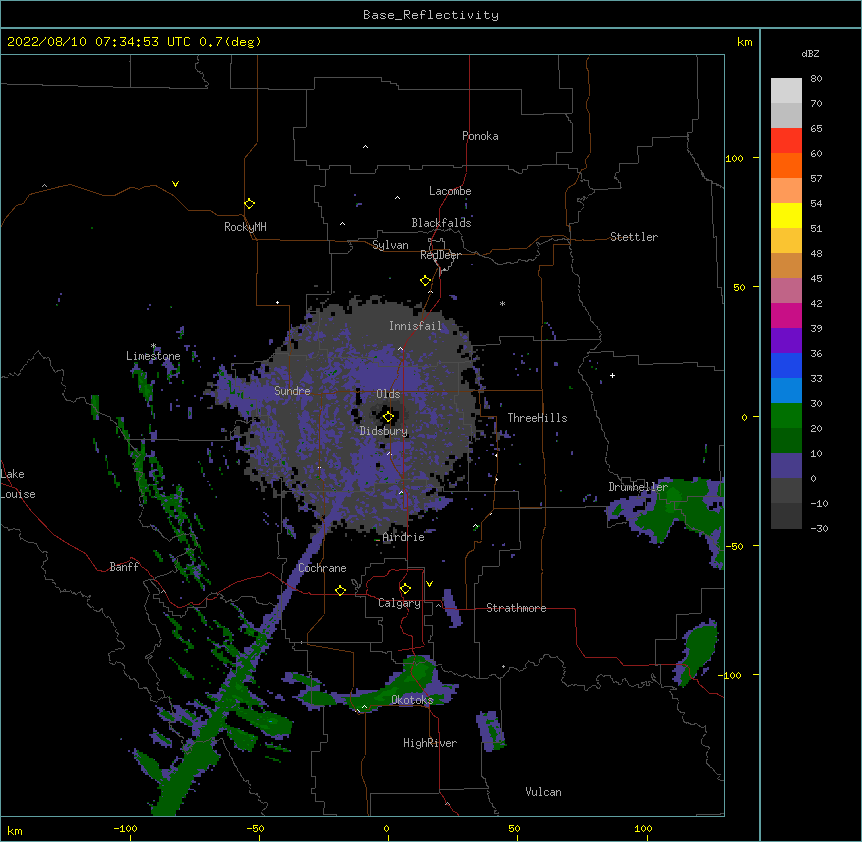Screen dimensions: 862x842
Task: Click the yellow diamond marker south of RedDeer
Action: (426, 281)
